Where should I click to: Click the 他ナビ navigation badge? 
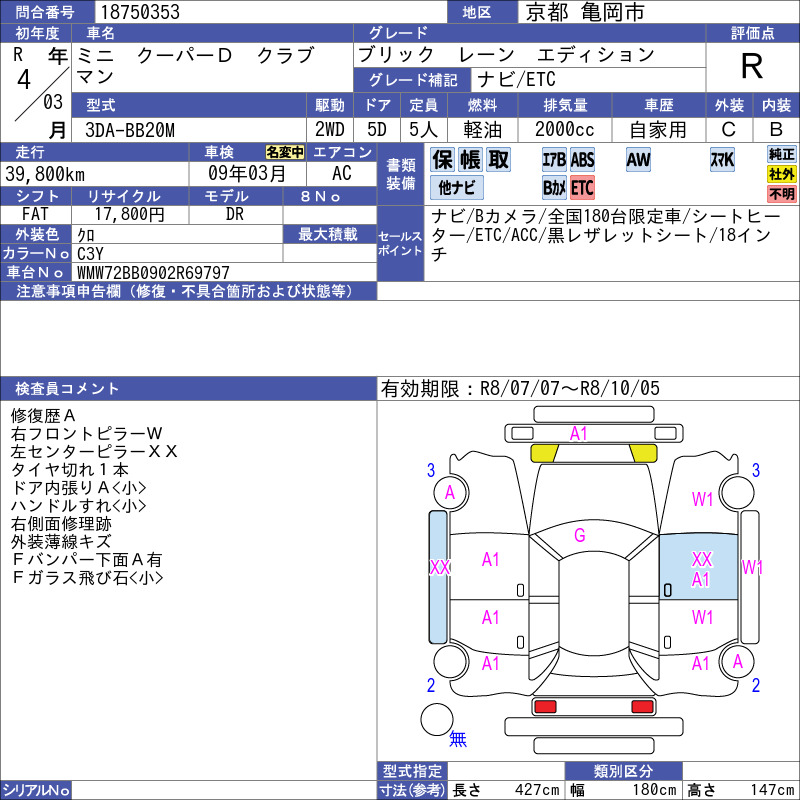click(457, 188)
